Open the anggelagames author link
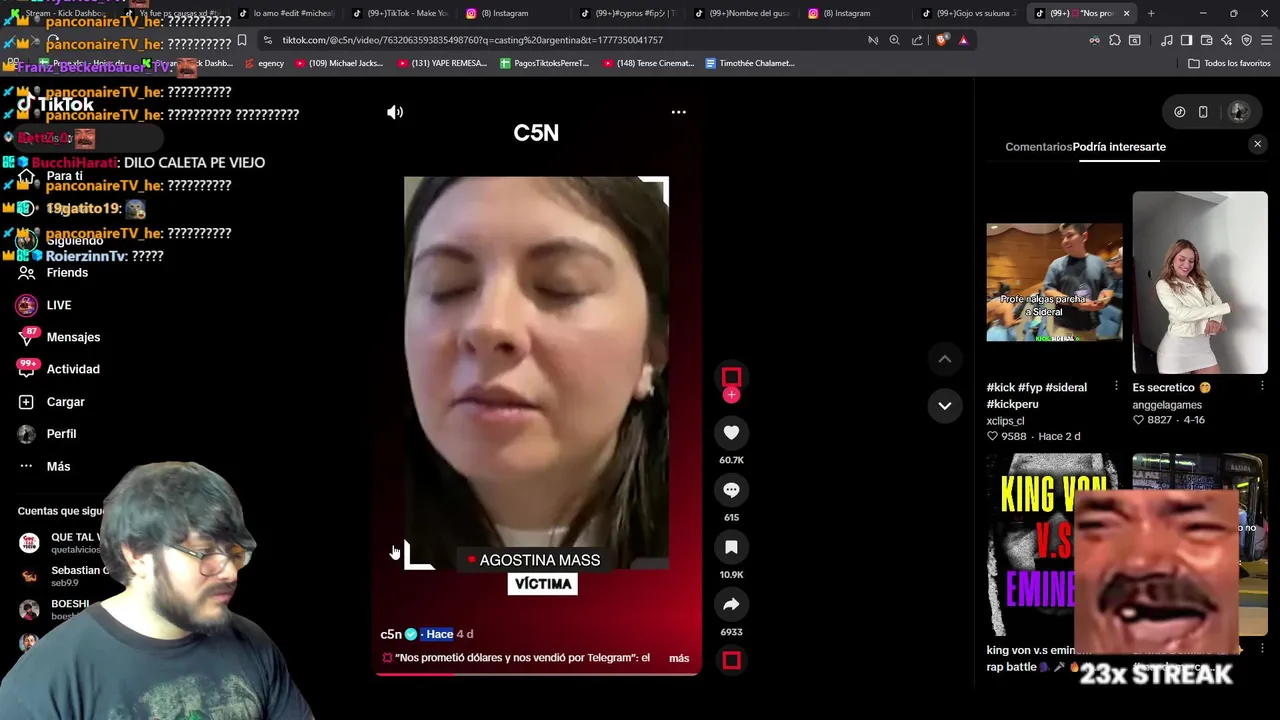This screenshot has width=1280, height=720. pyautogui.click(x=1167, y=405)
